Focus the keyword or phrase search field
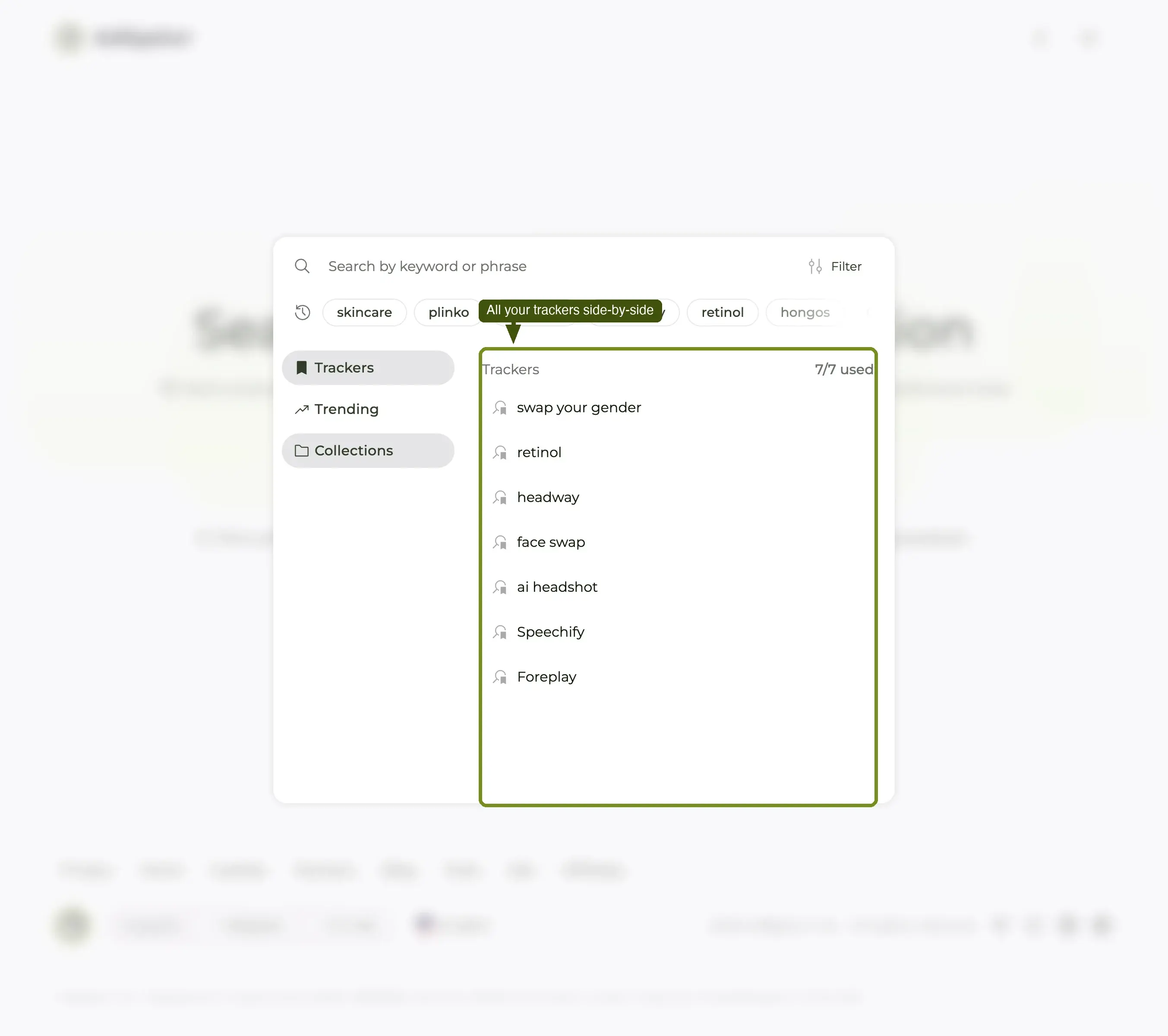The width and height of the screenshot is (1168, 1036). [x=427, y=266]
